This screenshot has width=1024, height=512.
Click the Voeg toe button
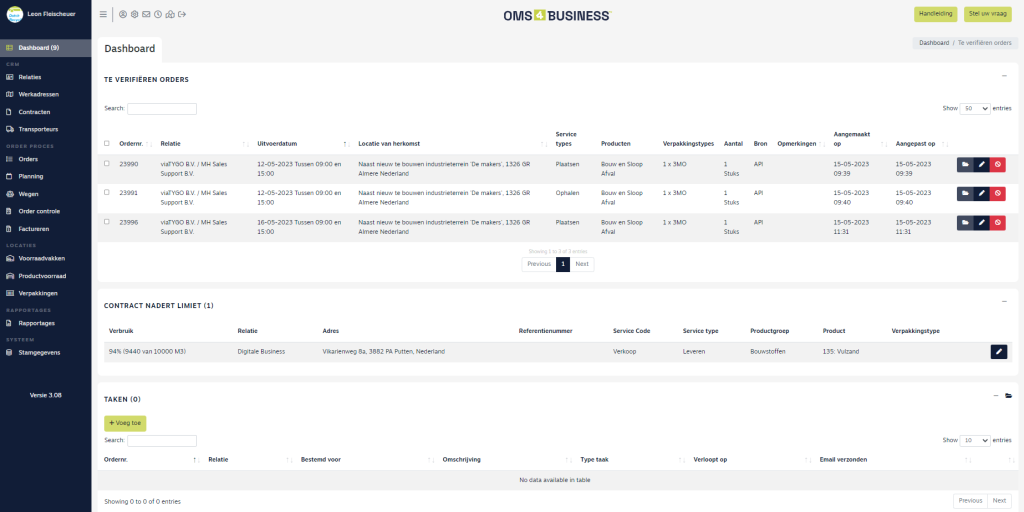(125, 423)
